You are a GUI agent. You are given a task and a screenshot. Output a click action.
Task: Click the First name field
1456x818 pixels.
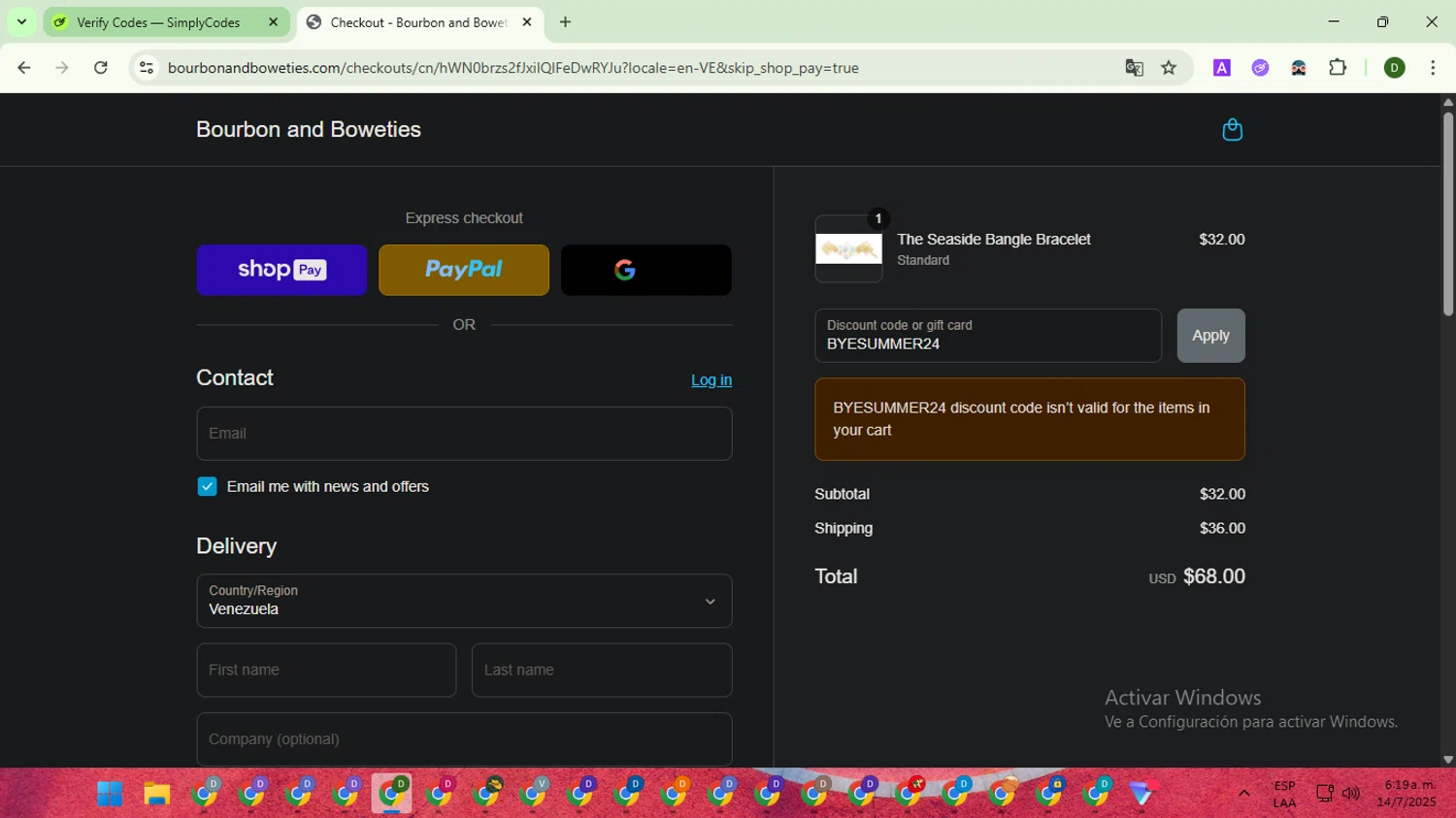click(x=326, y=671)
